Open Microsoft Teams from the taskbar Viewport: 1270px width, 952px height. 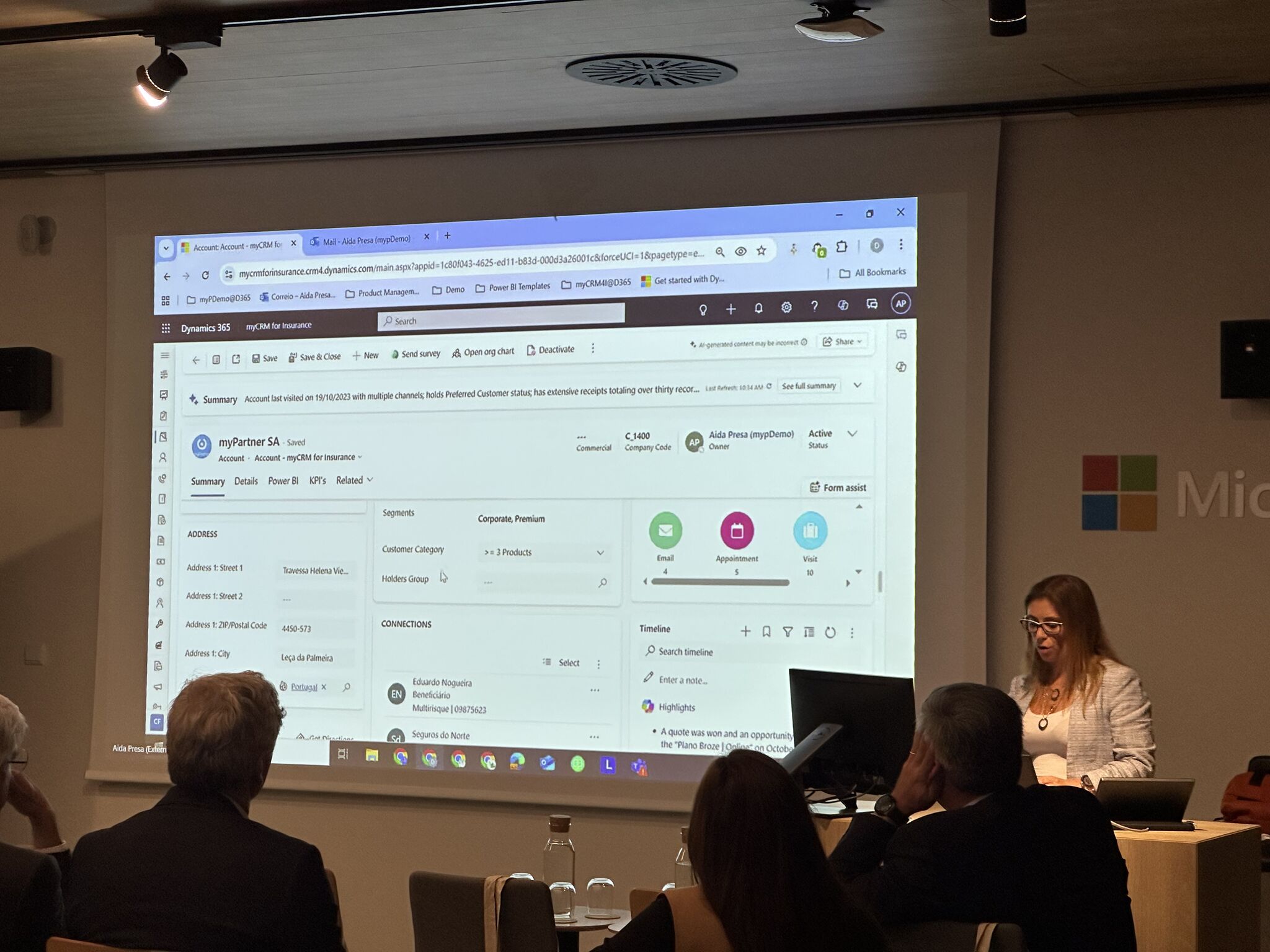tap(639, 767)
